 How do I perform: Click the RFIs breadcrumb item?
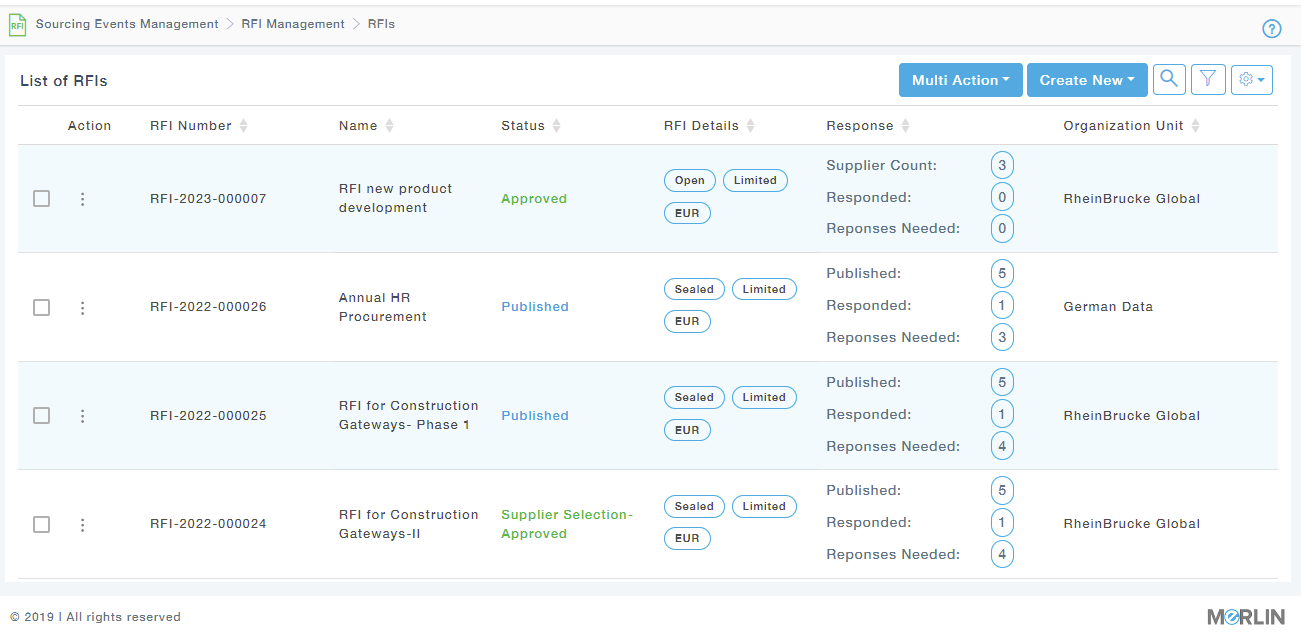[x=381, y=24]
